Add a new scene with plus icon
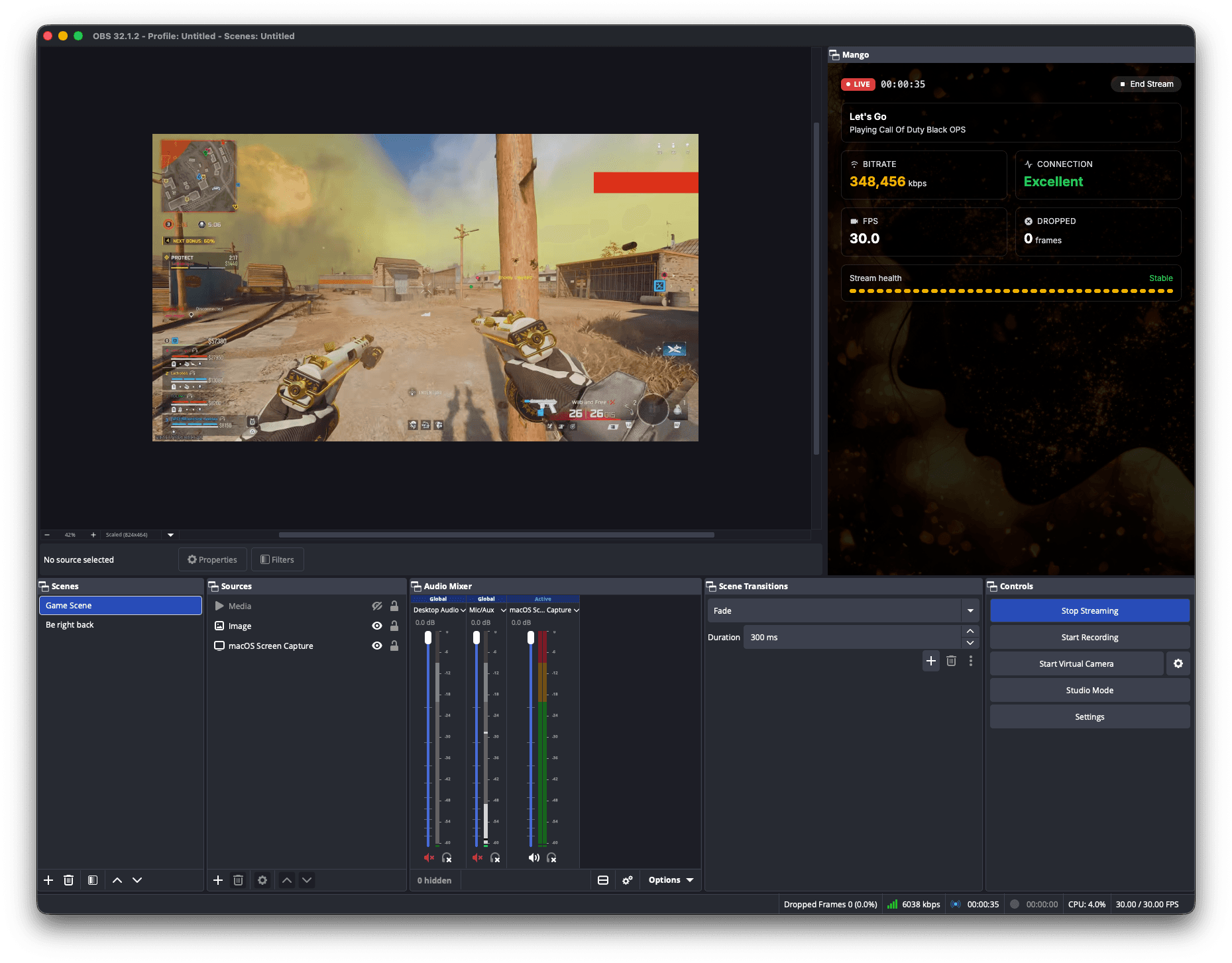This screenshot has width=1232, height=963. [x=48, y=880]
